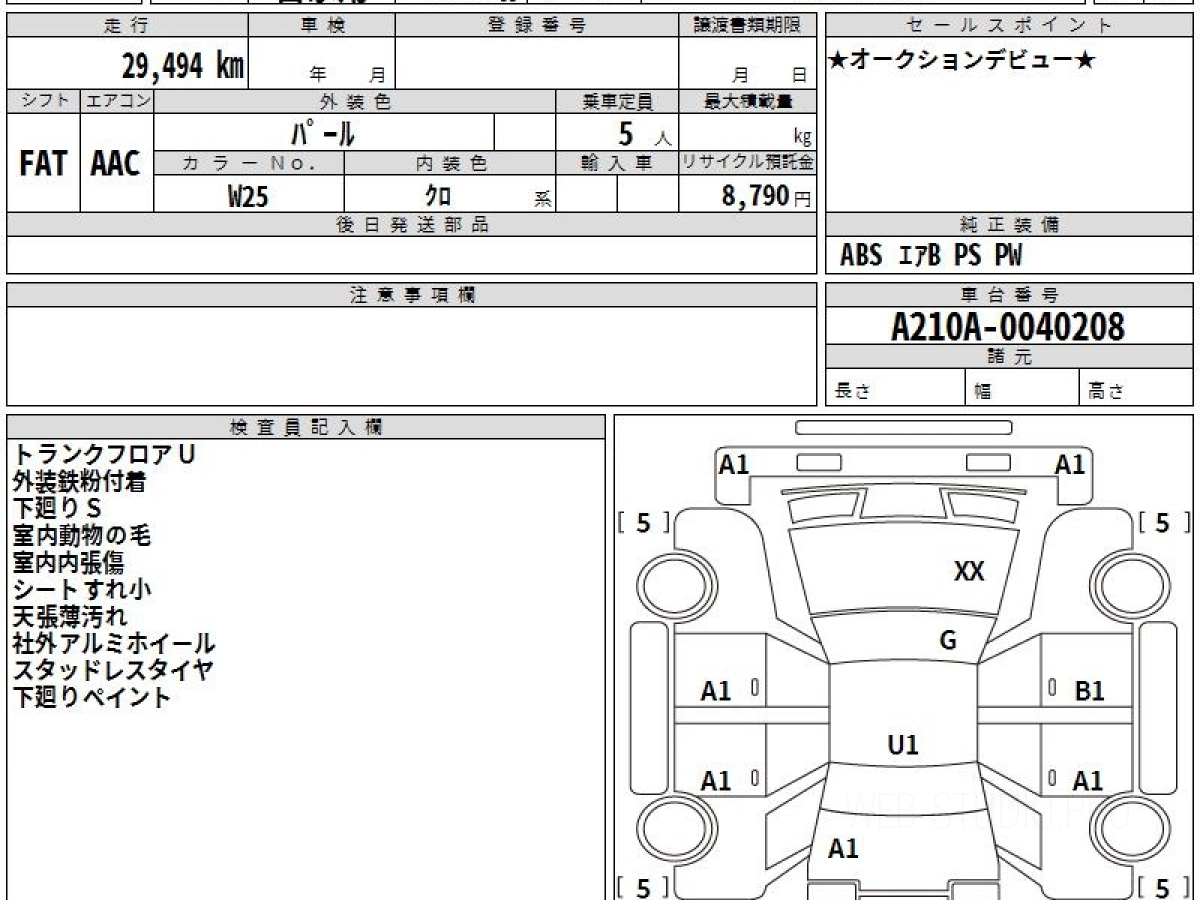The width and height of the screenshot is (1200, 900).
Task: Select the inspector note 下廻りS
Action: click(57, 509)
